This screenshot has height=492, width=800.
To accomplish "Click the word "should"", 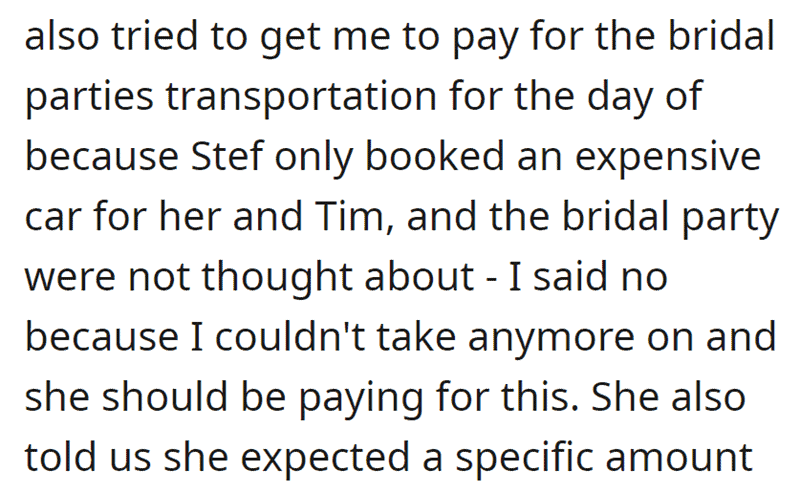I will point(164,397).
